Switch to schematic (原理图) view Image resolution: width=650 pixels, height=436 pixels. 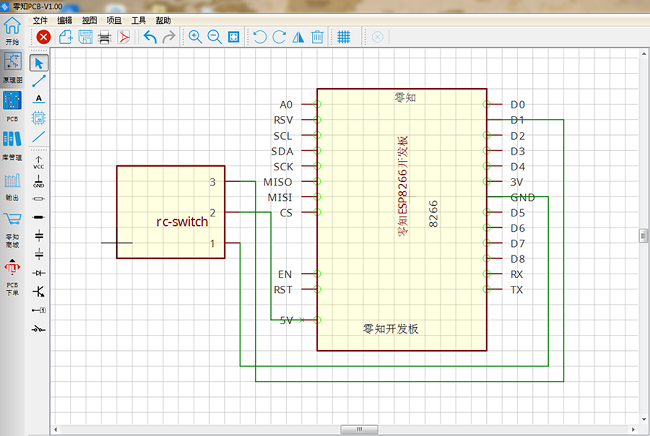click(12, 68)
